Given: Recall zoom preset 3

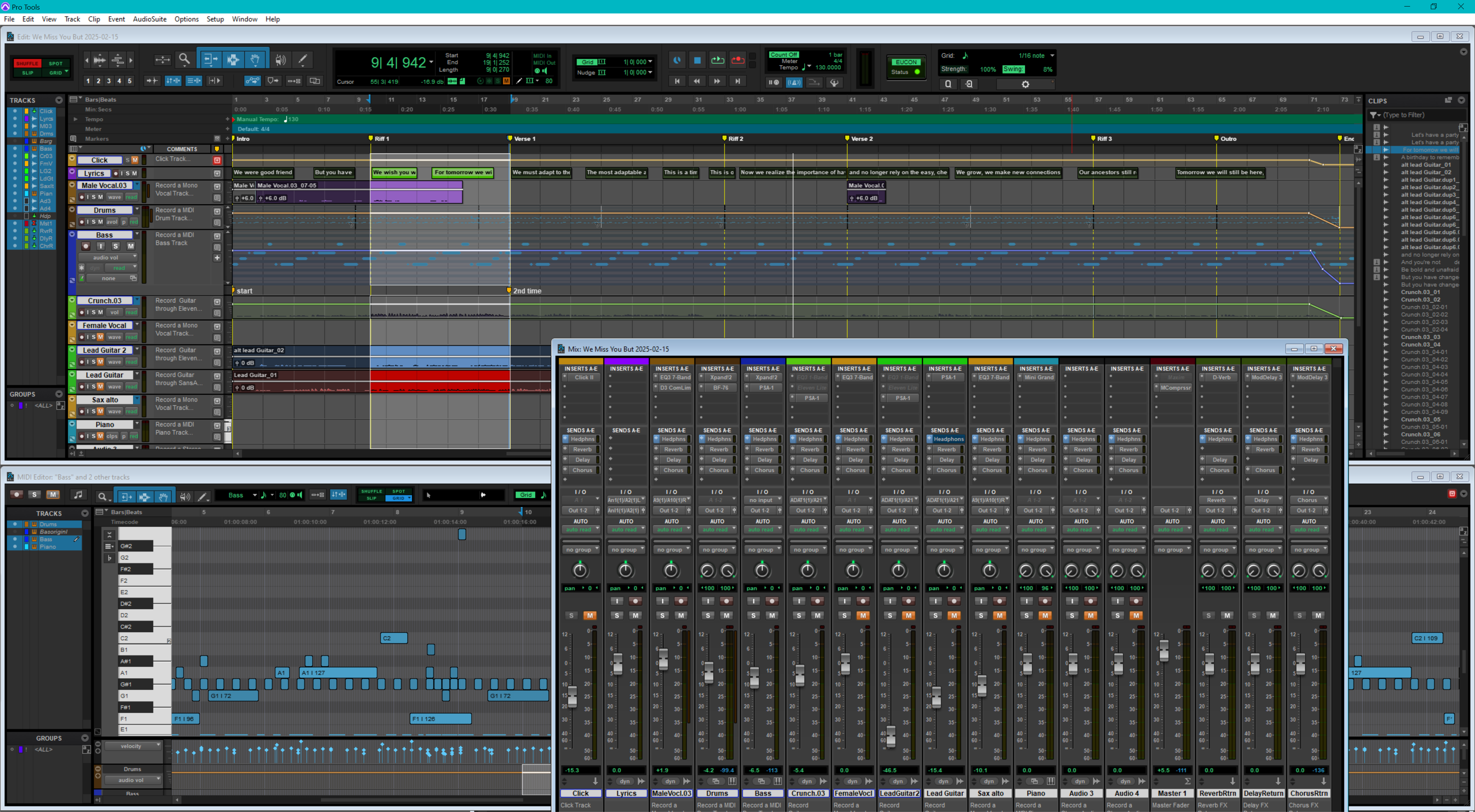Looking at the screenshot, I should point(108,81).
